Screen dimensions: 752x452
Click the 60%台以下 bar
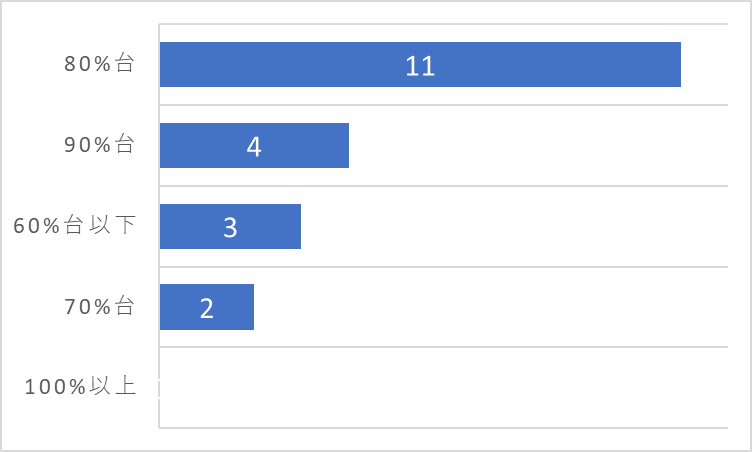(230, 226)
